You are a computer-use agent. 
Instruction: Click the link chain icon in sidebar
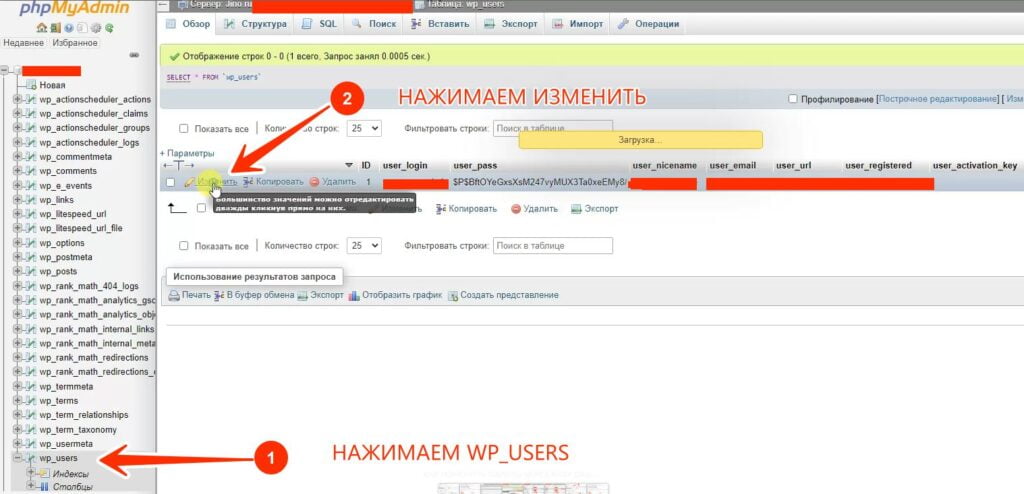pos(134,55)
